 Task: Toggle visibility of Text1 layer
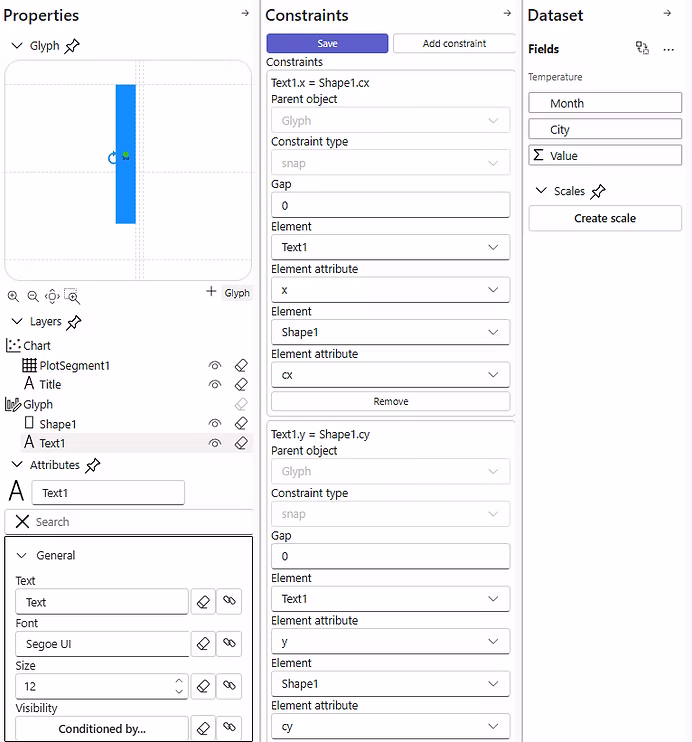coord(215,443)
